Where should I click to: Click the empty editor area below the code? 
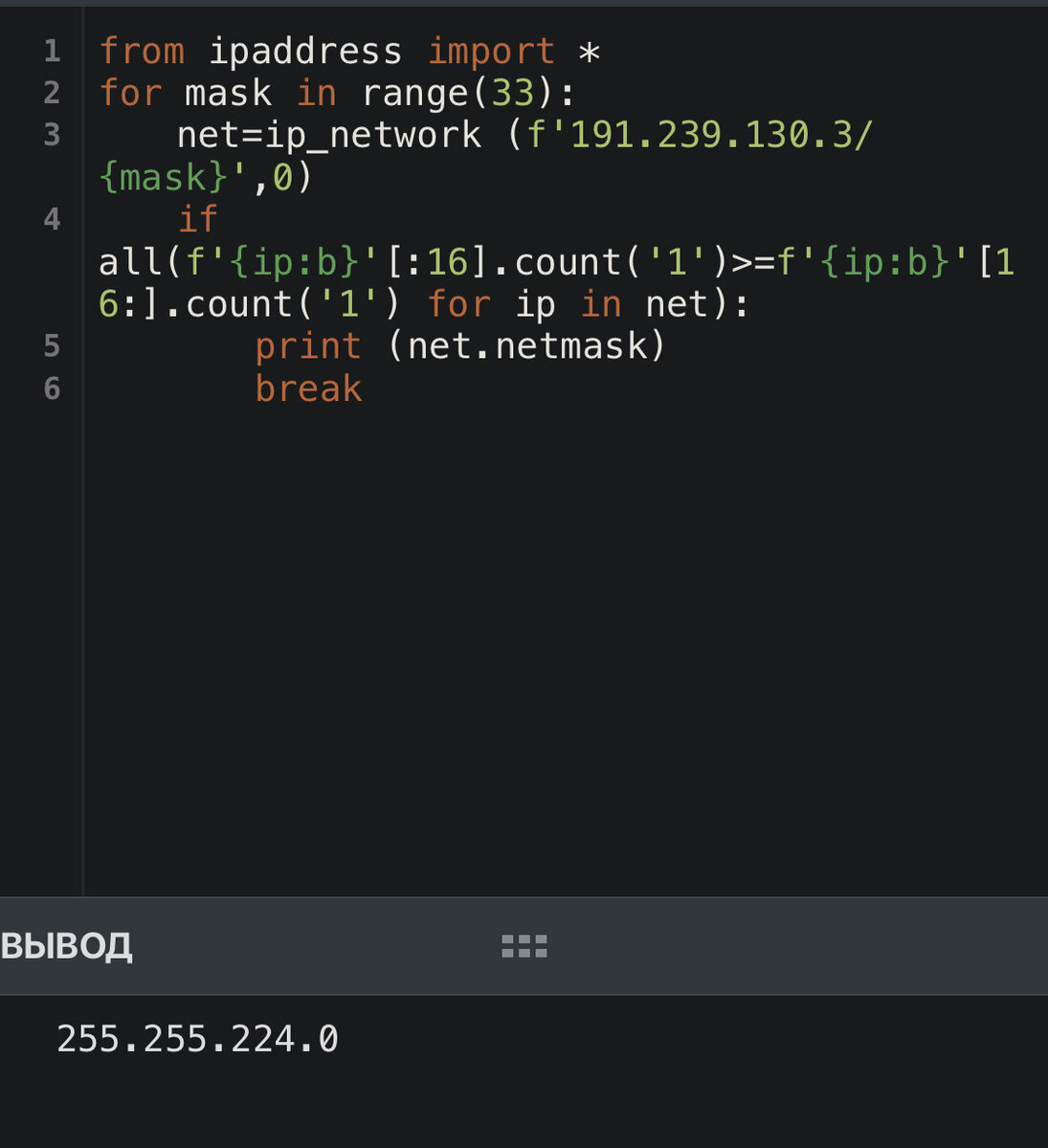point(565,651)
